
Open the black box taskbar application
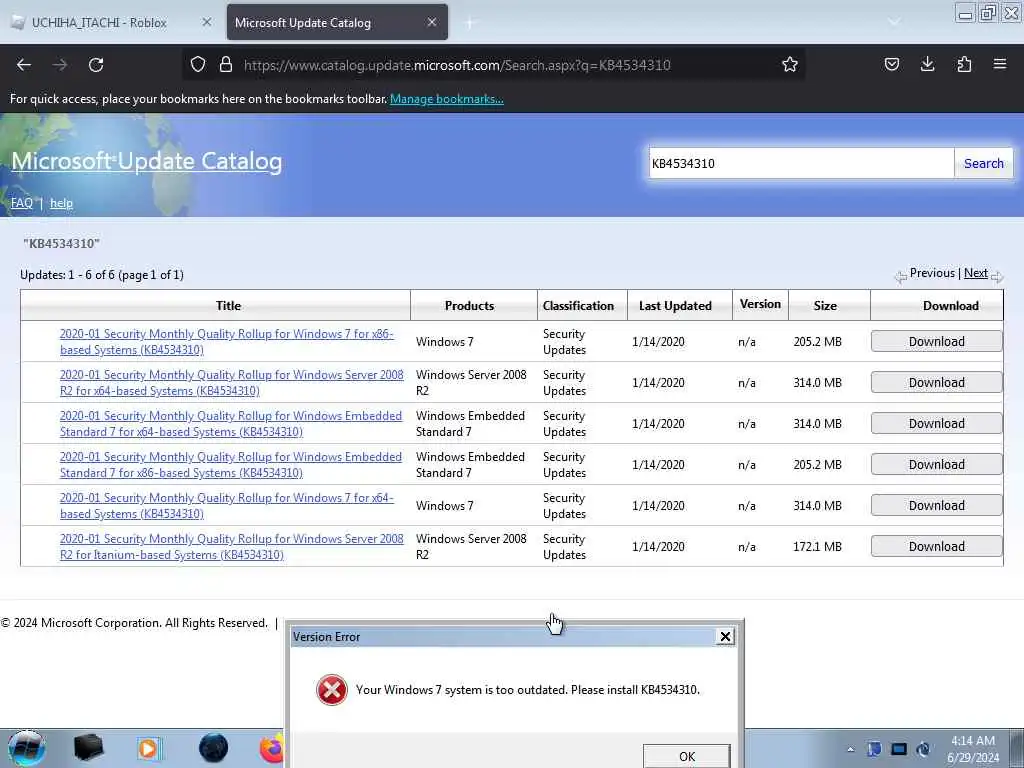(88, 748)
